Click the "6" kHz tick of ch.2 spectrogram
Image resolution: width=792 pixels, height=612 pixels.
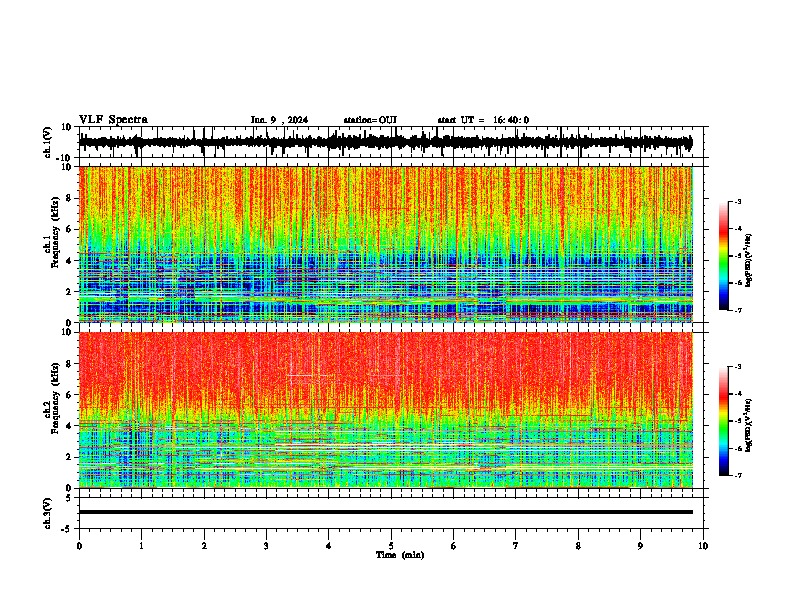[69, 395]
